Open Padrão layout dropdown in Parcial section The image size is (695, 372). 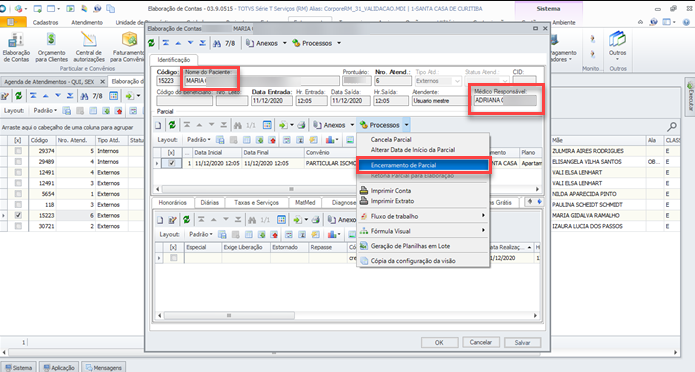click(x=199, y=140)
